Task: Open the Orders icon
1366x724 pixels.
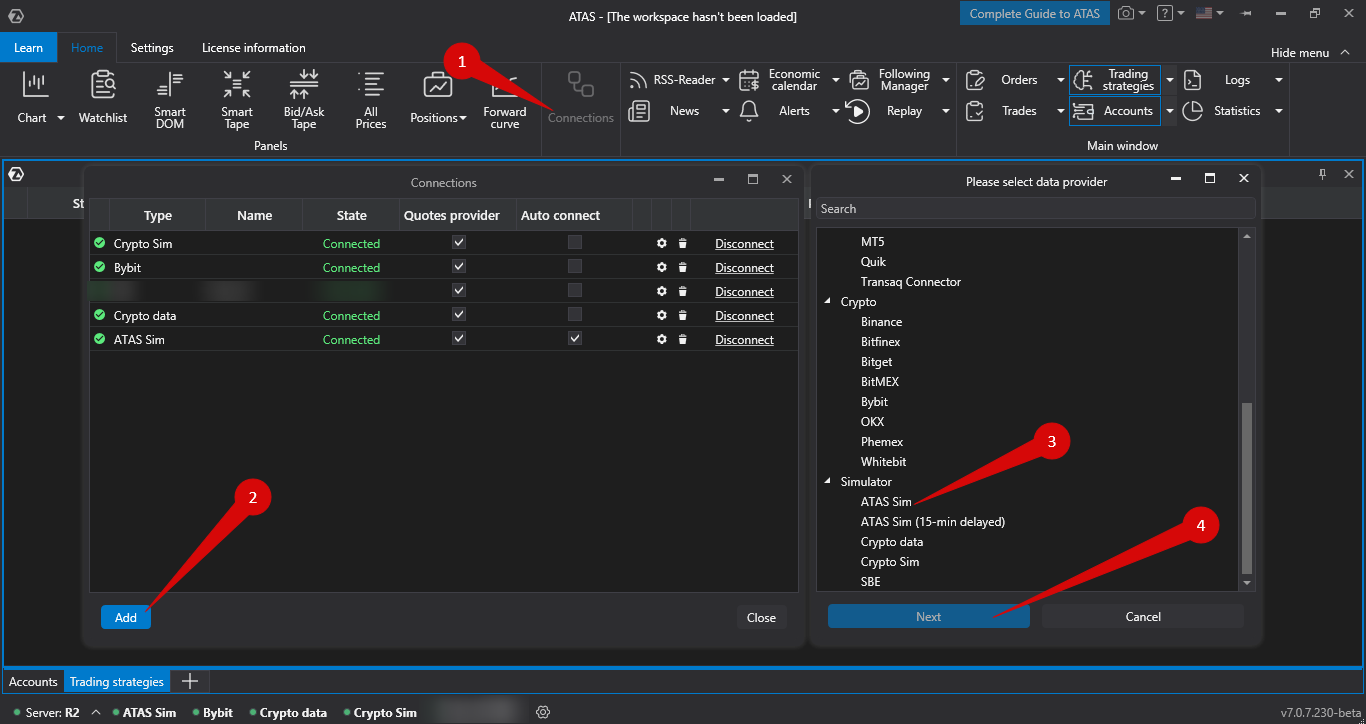Action: point(975,80)
